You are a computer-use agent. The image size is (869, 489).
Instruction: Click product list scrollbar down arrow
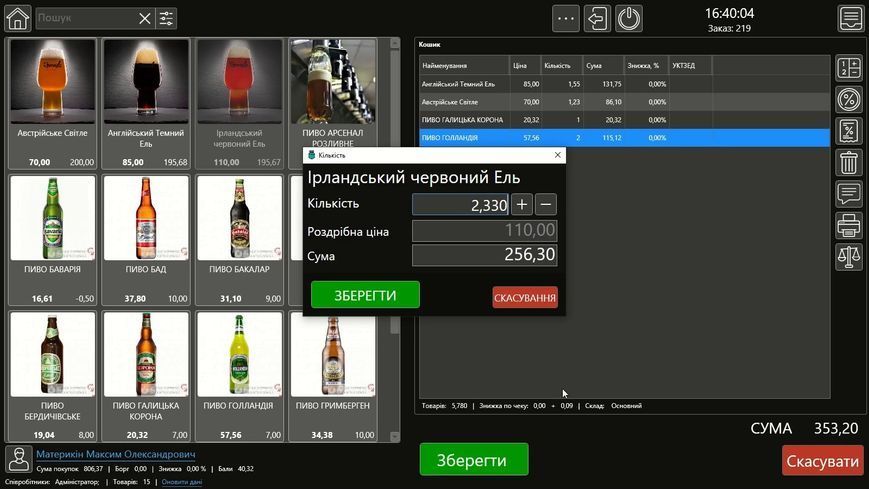(x=395, y=436)
